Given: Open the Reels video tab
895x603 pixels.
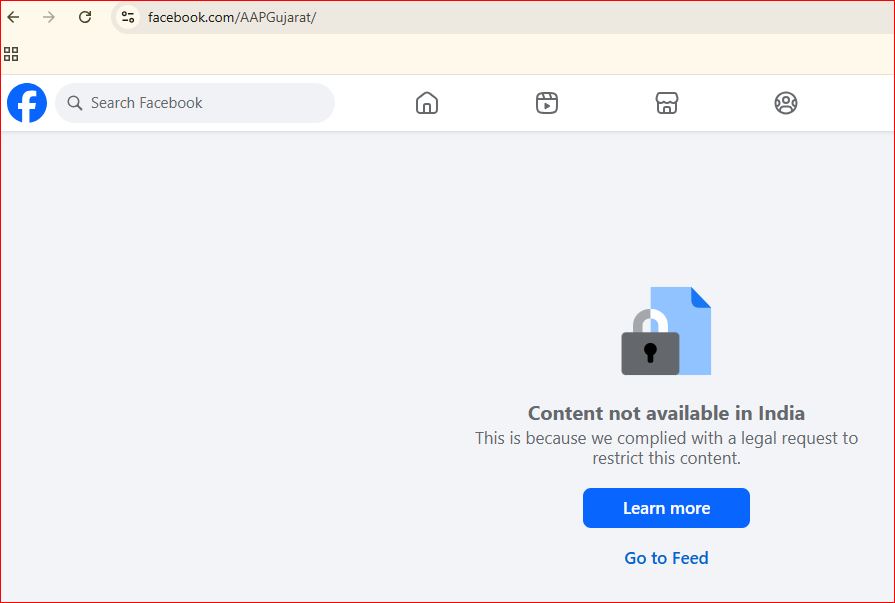Looking at the screenshot, I should tap(547, 103).
